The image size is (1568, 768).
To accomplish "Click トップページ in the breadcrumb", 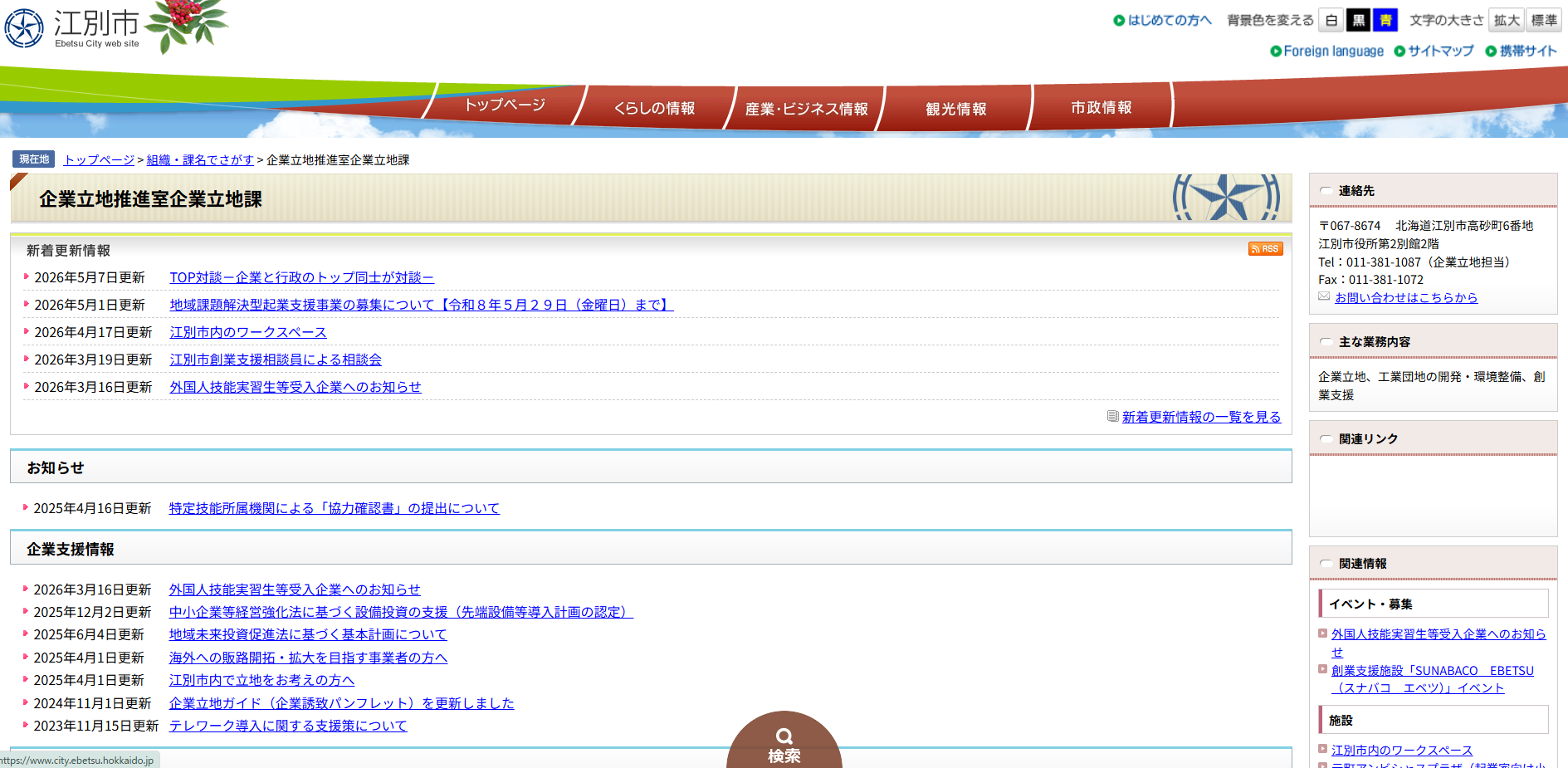I will pos(99,159).
